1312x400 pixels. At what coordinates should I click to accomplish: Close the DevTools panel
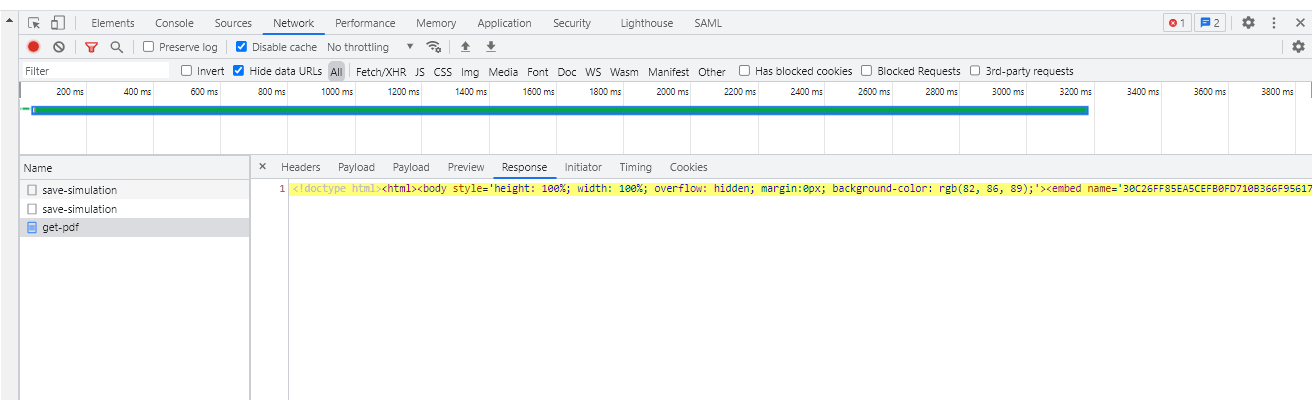[x=1300, y=23]
